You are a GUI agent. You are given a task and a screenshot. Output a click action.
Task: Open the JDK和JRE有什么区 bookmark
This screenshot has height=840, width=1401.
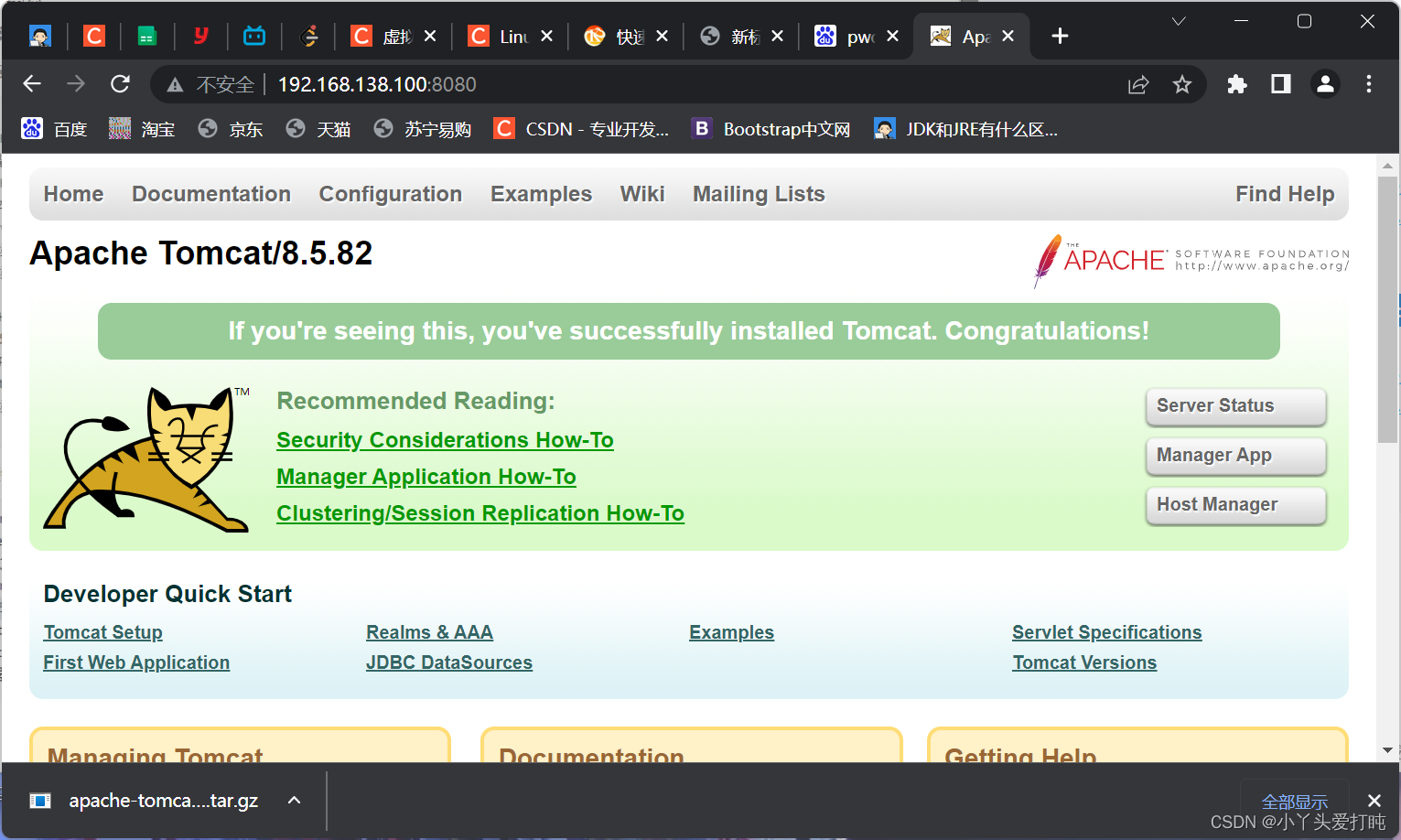965,129
